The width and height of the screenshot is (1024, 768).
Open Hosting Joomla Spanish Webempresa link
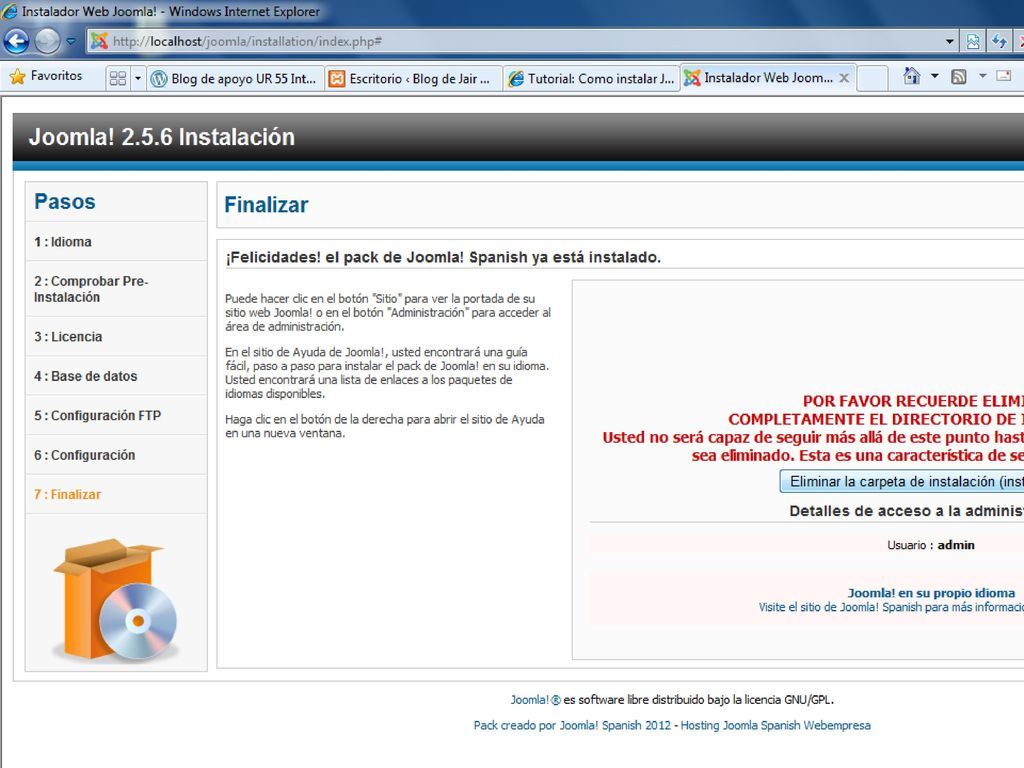[775, 725]
